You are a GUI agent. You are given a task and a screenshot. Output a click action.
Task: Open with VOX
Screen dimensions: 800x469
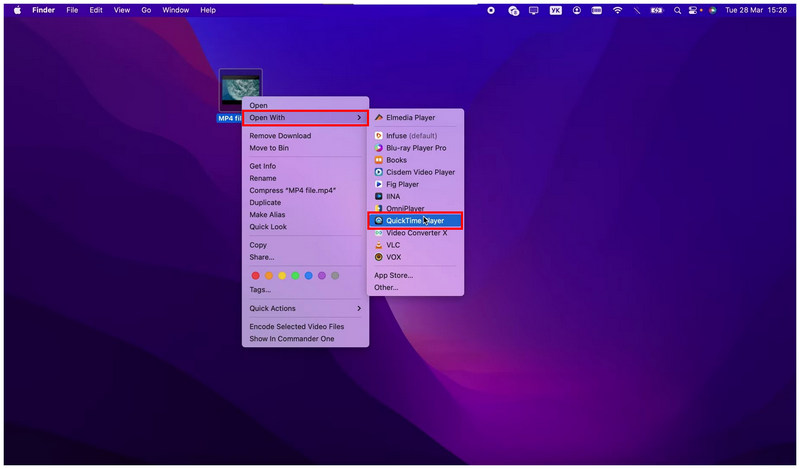[x=415, y=257]
